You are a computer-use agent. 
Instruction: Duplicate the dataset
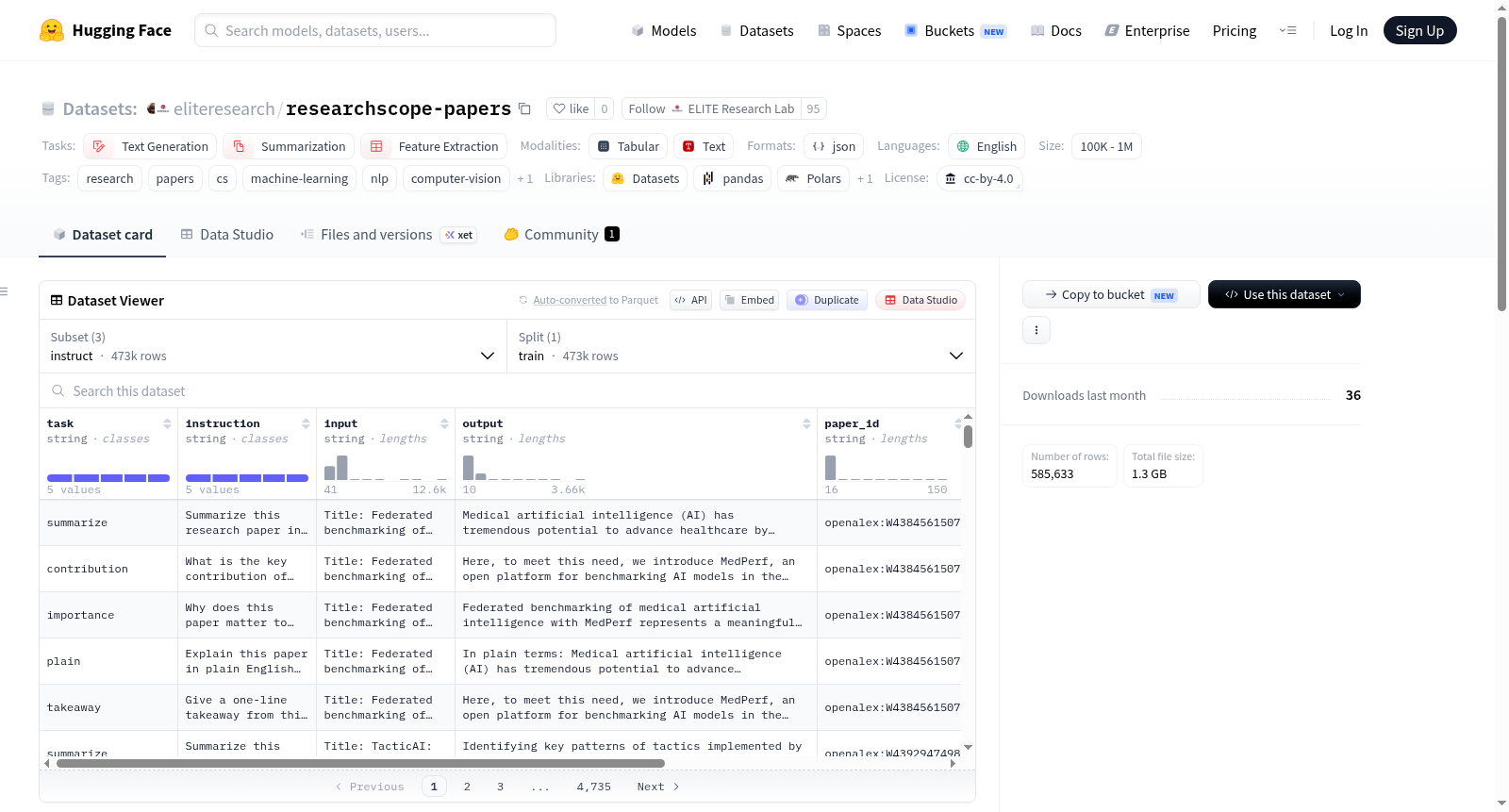tap(827, 300)
